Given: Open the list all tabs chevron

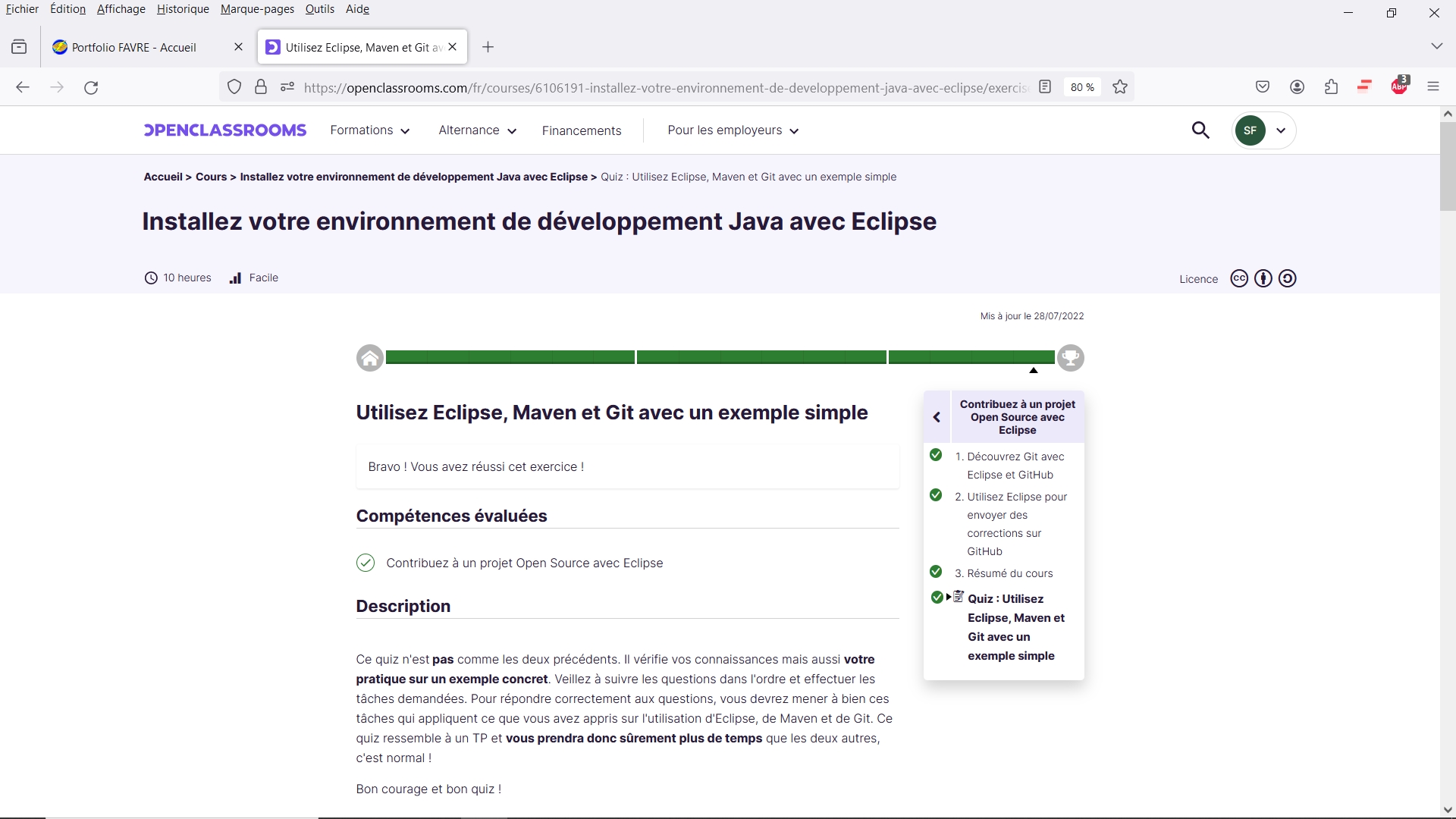Looking at the screenshot, I should [1436, 47].
